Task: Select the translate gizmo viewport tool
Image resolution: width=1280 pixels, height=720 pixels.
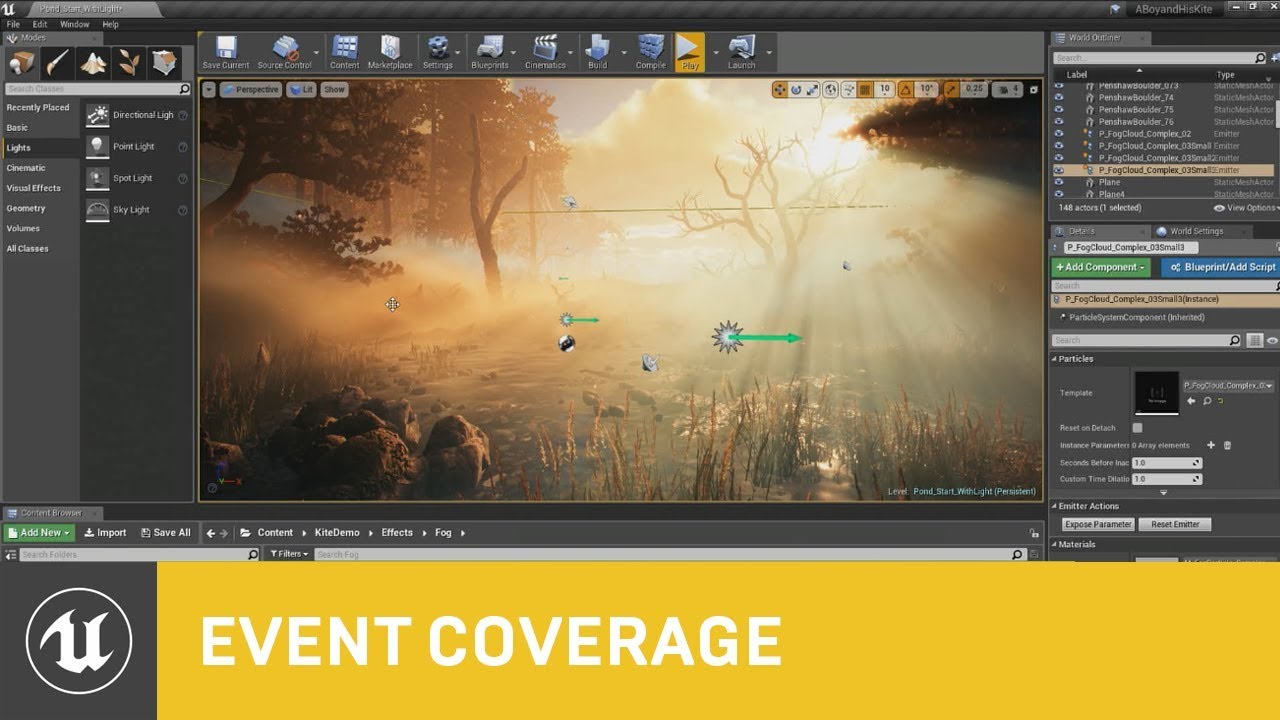Action: 780,90
